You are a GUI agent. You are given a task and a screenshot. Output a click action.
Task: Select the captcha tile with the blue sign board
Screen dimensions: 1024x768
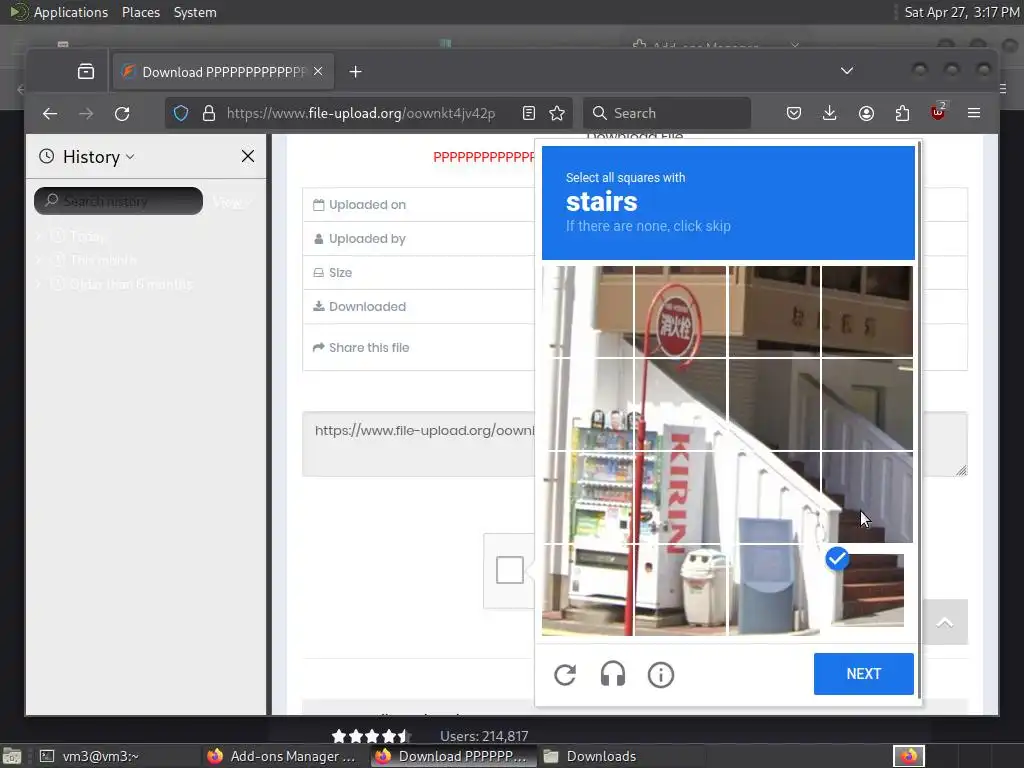point(774,590)
